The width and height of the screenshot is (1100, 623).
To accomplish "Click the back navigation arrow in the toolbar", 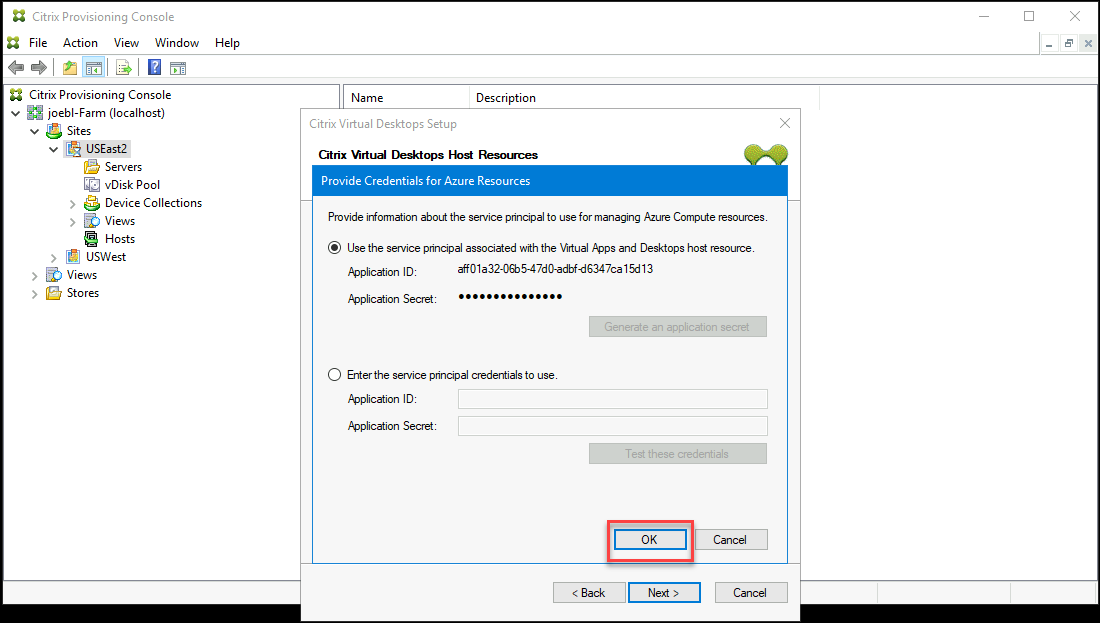I will [x=16, y=67].
